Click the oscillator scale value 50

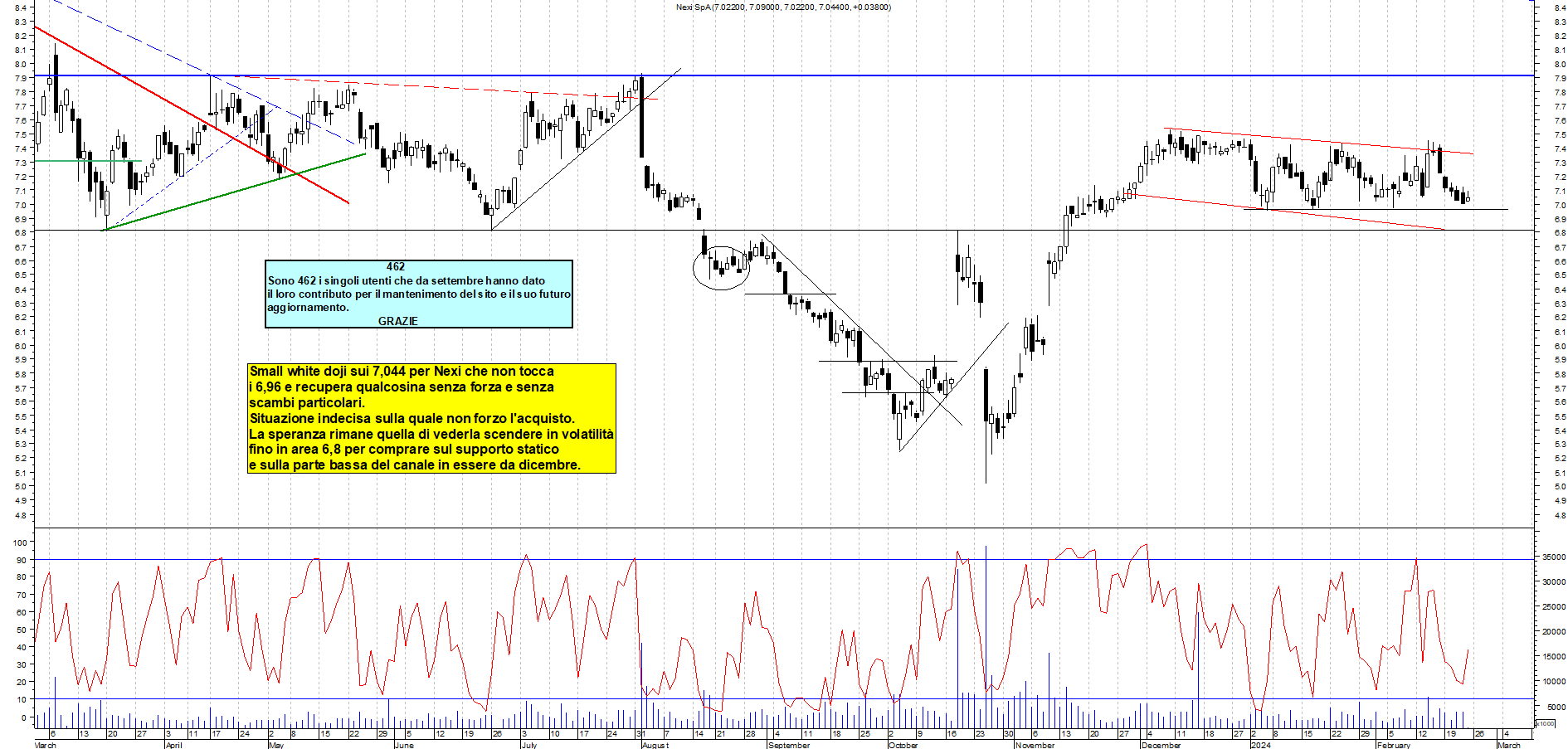(22, 630)
